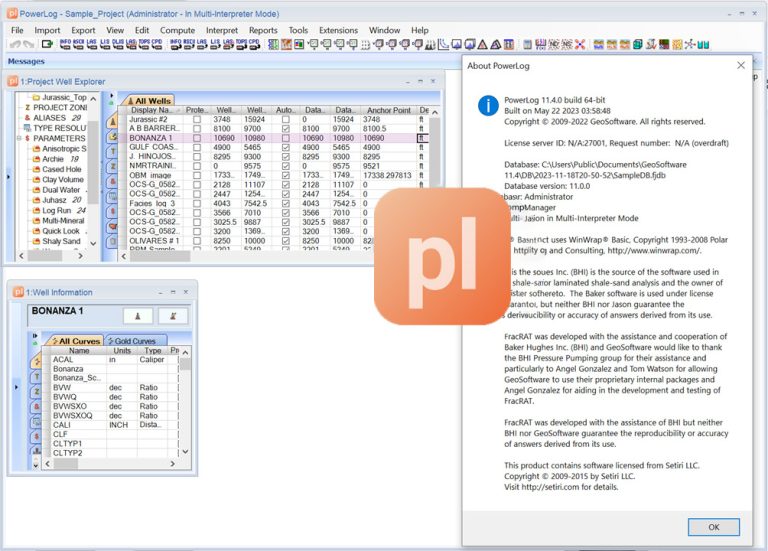Expand the Well Information left-edge arrow

[16, 387]
